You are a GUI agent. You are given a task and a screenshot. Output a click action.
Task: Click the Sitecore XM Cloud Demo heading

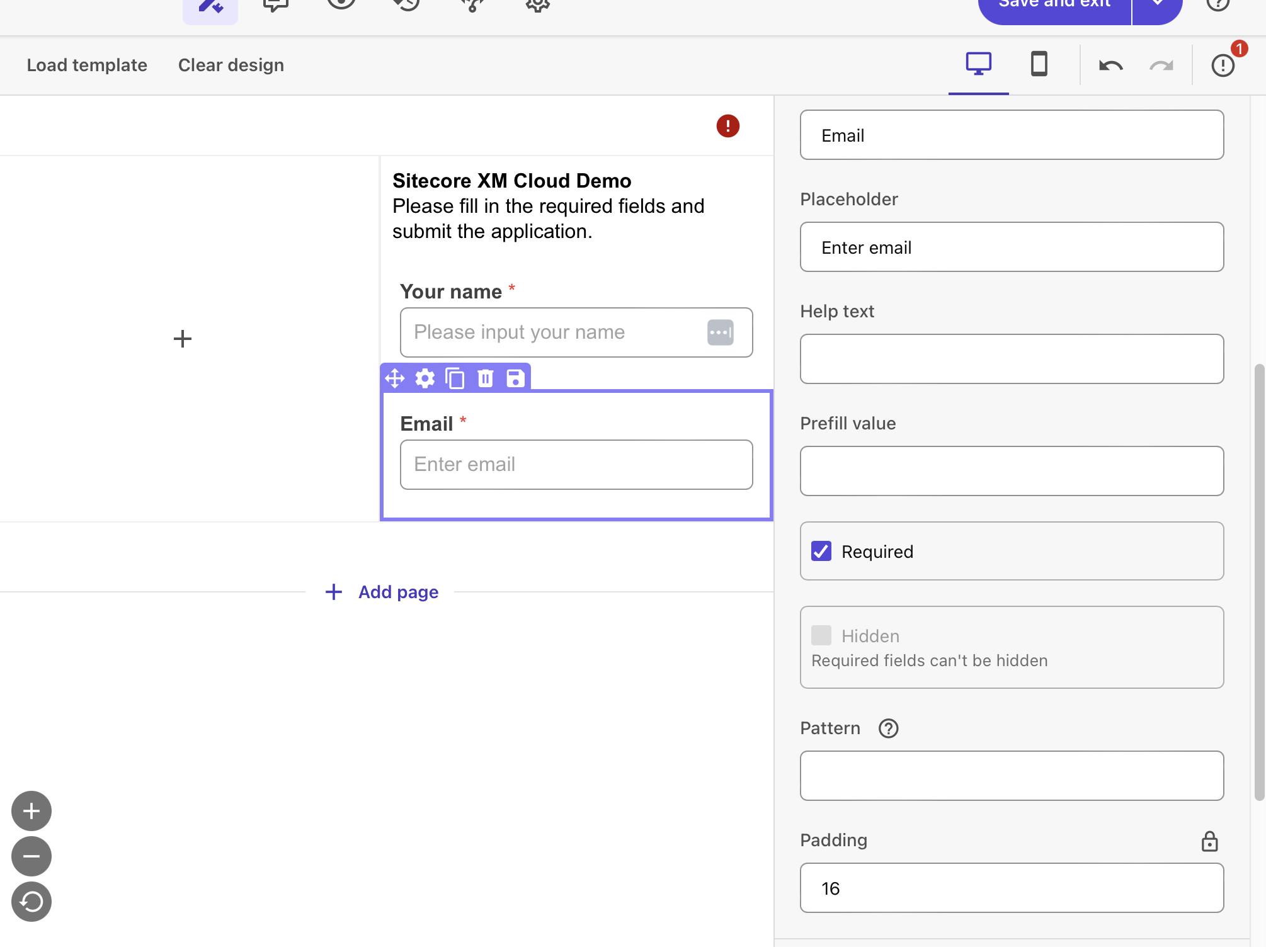pyautogui.click(x=512, y=181)
